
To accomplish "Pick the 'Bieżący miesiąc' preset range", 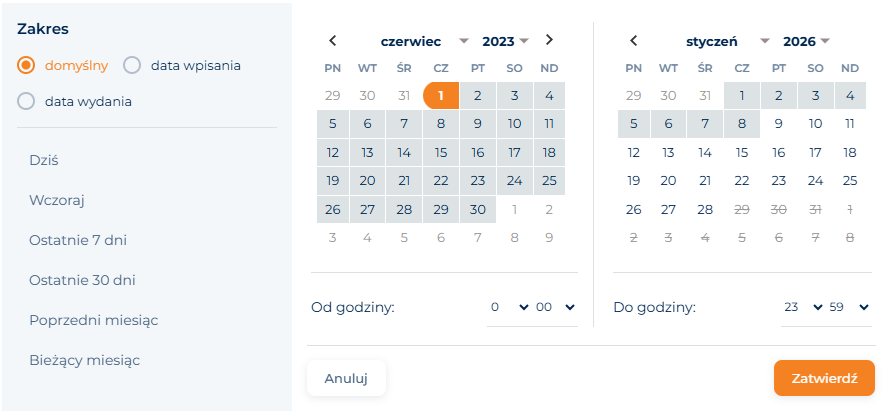I will click(85, 360).
